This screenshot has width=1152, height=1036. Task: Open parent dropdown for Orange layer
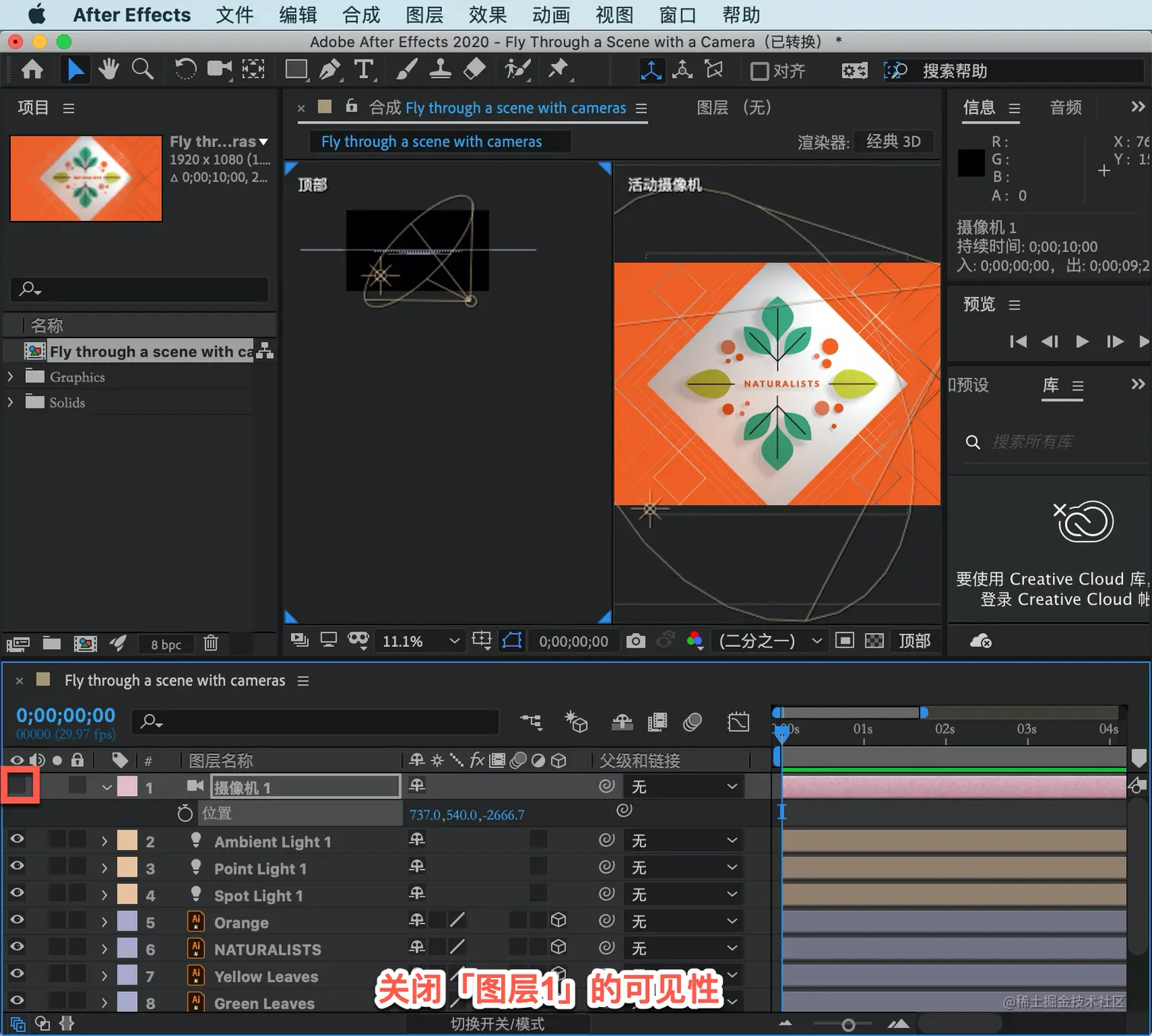(x=683, y=921)
